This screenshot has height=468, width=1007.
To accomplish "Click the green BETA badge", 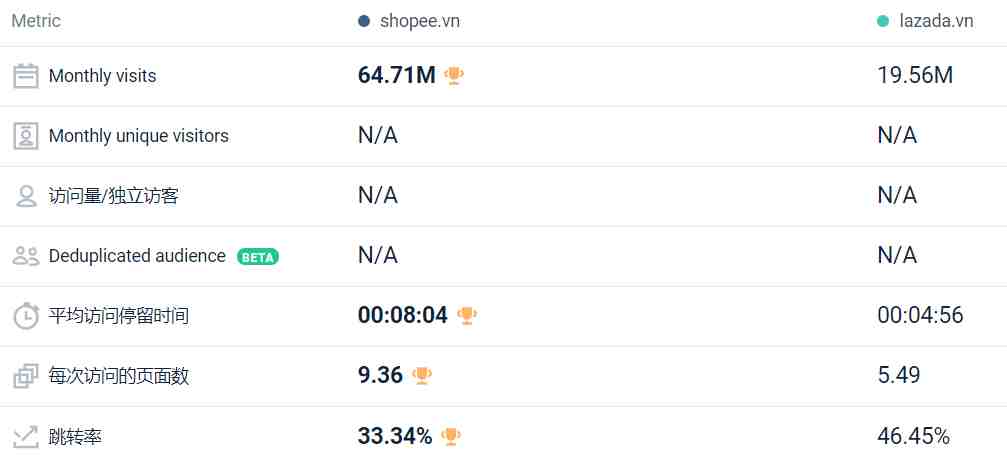I will 258,257.
